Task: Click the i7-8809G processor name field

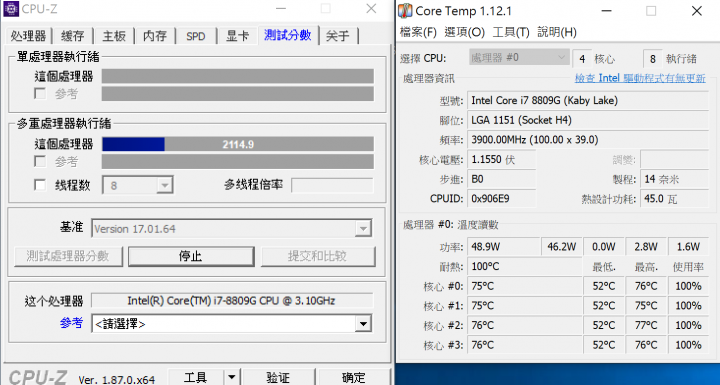Action: pyautogui.click(x=232, y=301)
